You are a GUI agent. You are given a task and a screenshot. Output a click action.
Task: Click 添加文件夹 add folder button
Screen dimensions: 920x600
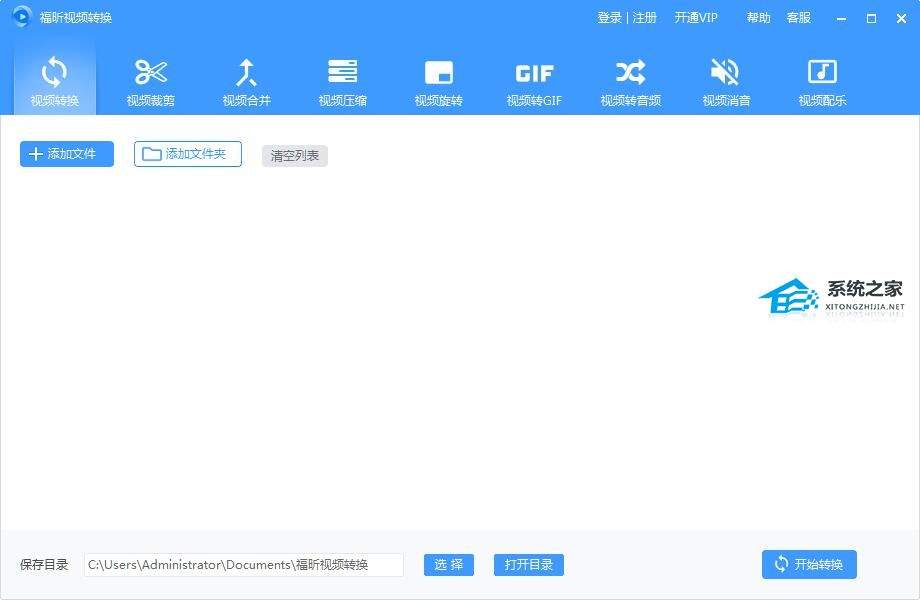tap(188, 154)
